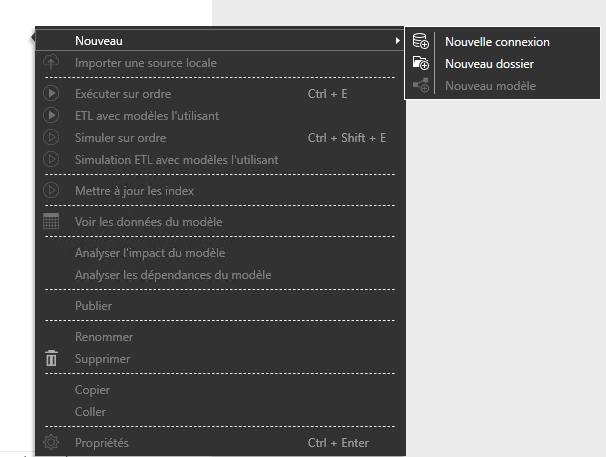Viewport: 606px width, 457px height.
Task: Choose Nouveau dossier in submenu
Action: 489,64
